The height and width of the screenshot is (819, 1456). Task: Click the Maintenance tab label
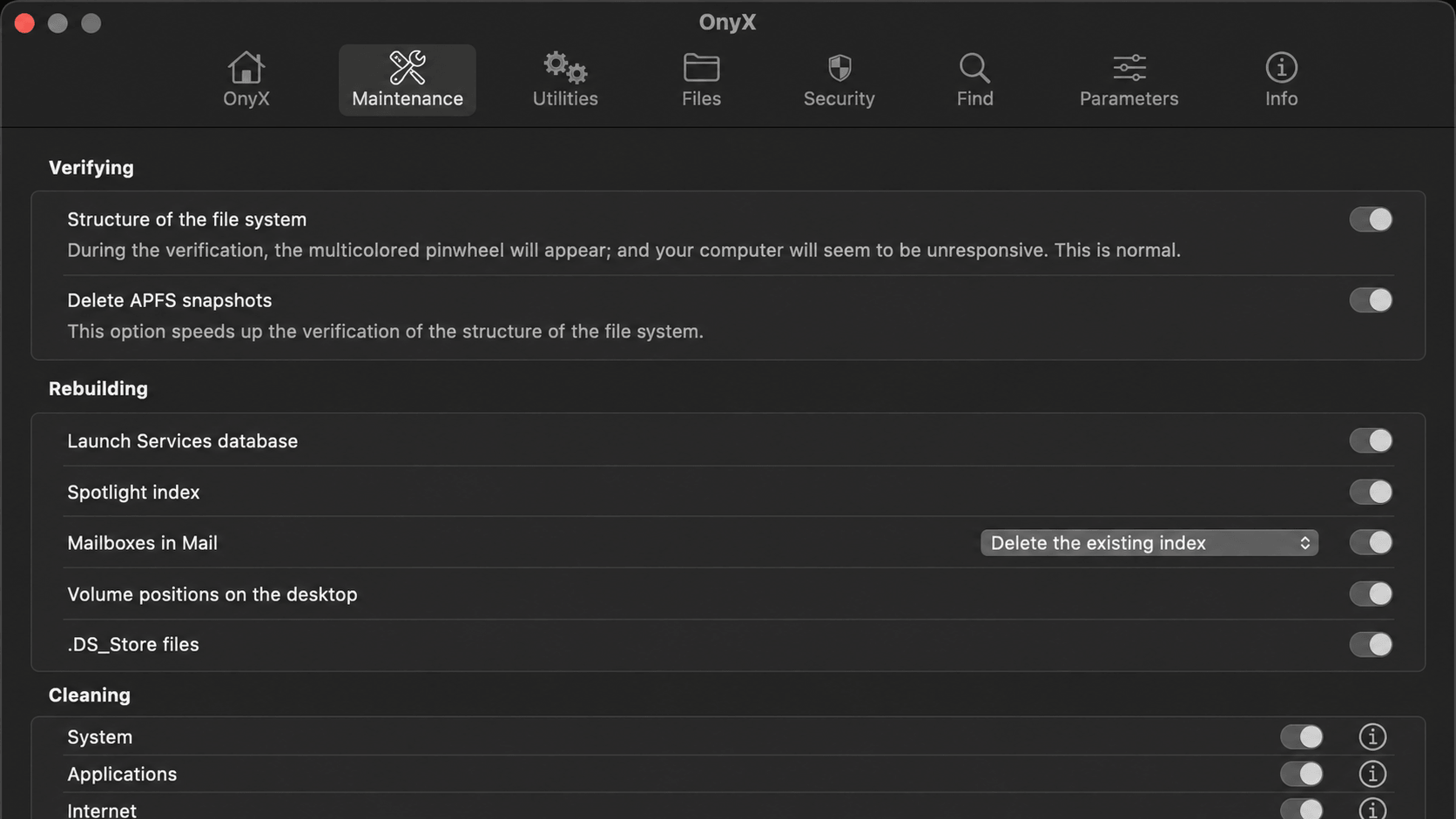[408, 98]
